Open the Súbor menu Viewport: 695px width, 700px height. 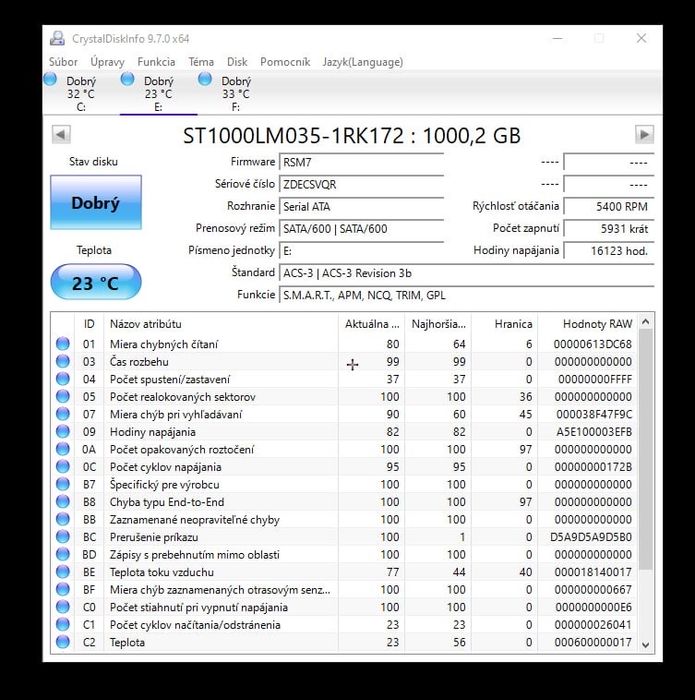63,62
